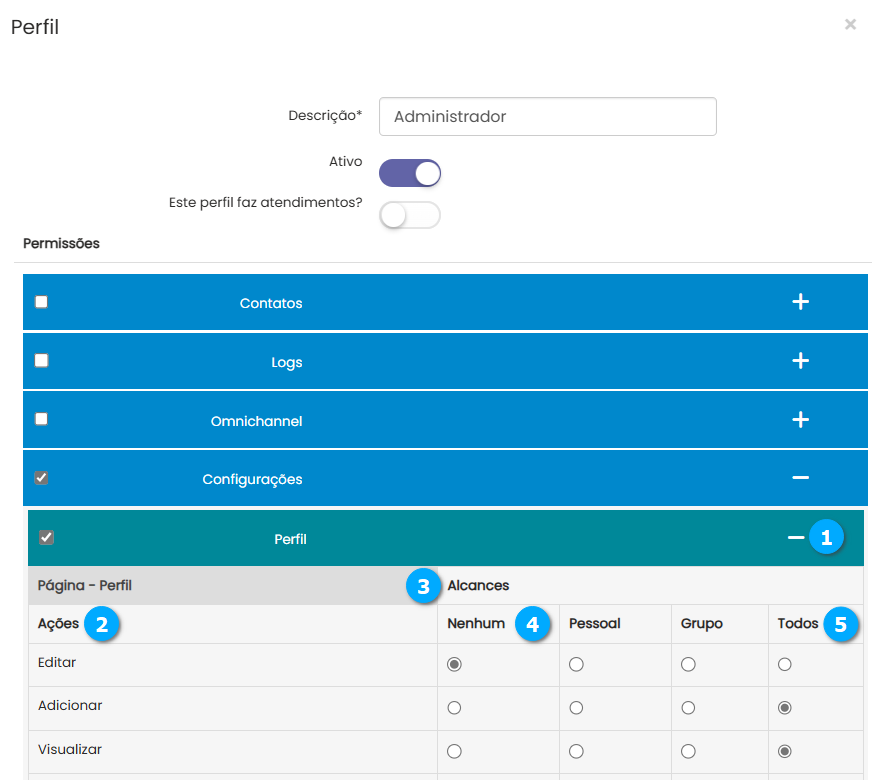The width and height of the screenshot is (889, 780).
Task: Disable the Ativo toggle switch
Action: tap(410, 173)
